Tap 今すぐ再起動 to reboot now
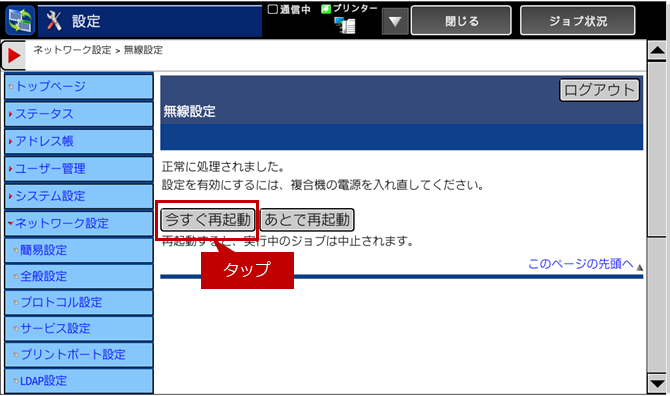670x396 pixels. pyautogui.click(x=208, y=220)
